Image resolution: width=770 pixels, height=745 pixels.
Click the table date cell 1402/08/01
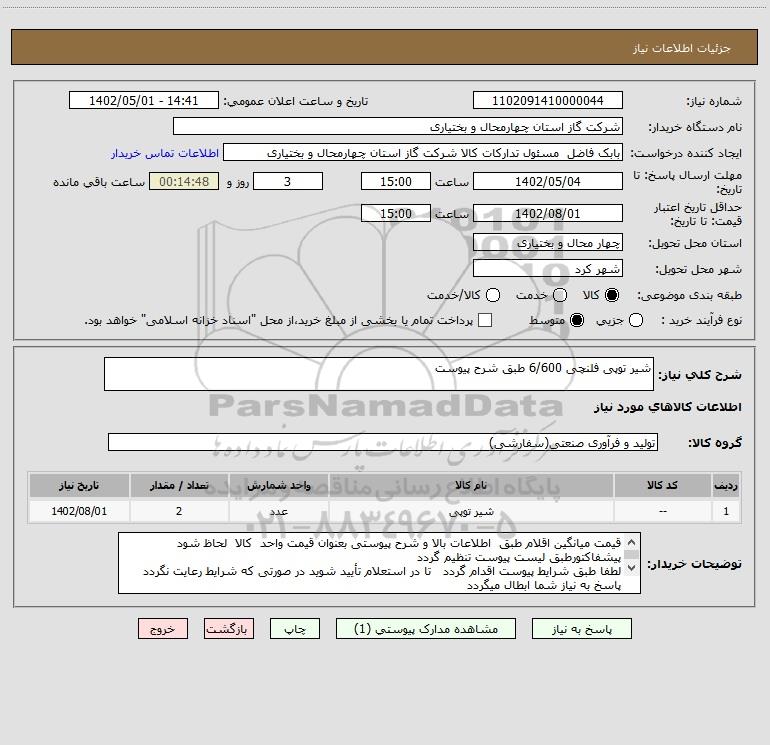tap(79, 511)
